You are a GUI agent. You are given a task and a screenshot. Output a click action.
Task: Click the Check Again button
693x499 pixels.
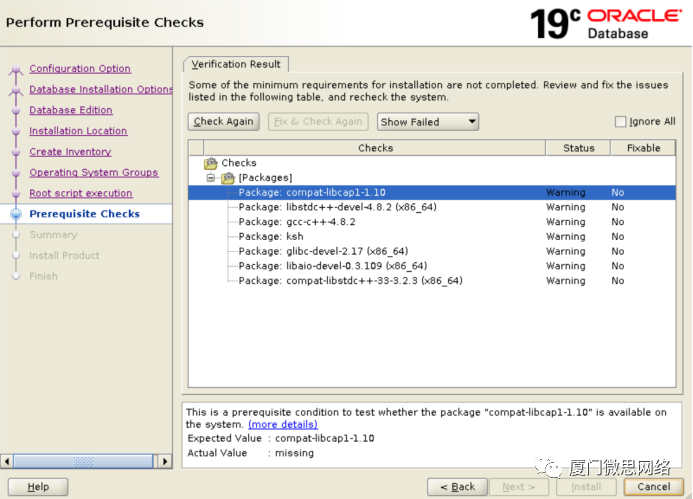click(x=224, y=122)
